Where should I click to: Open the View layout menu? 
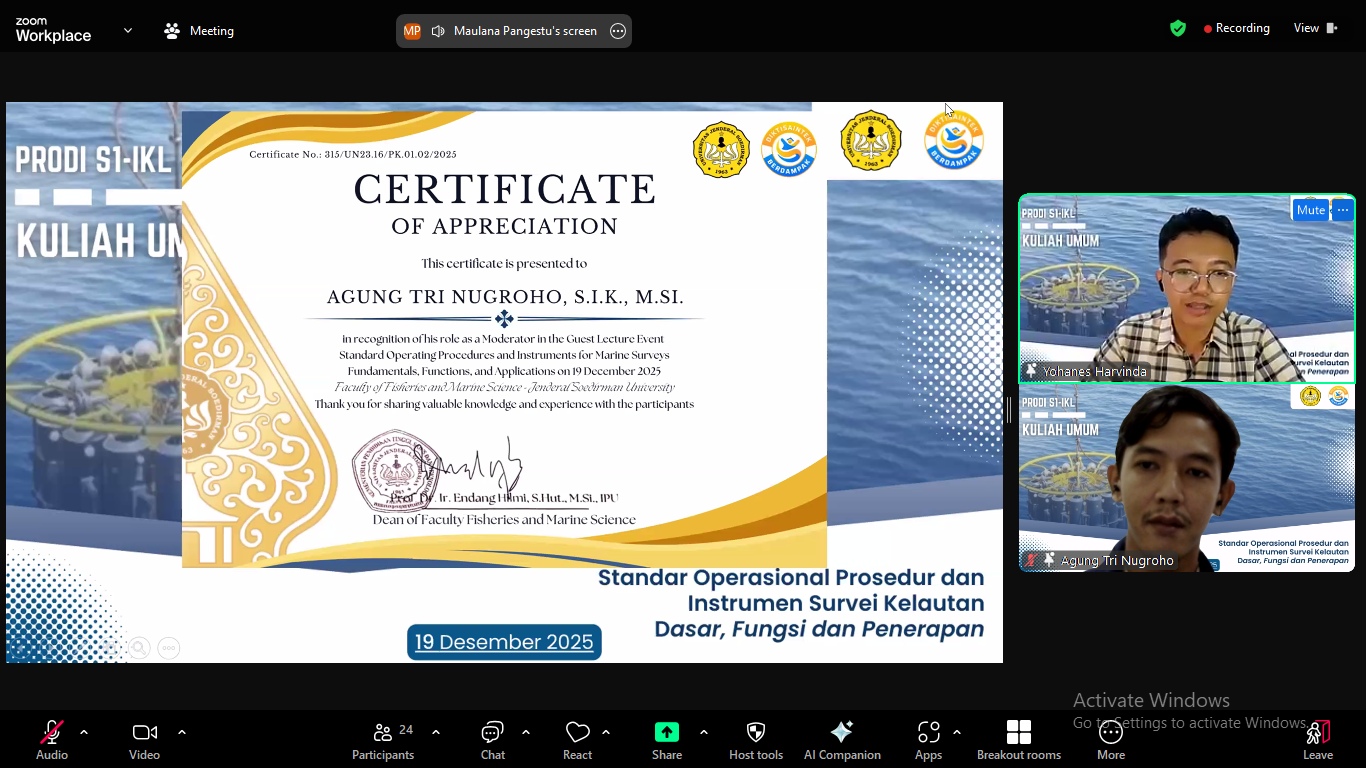(1315, 28)
